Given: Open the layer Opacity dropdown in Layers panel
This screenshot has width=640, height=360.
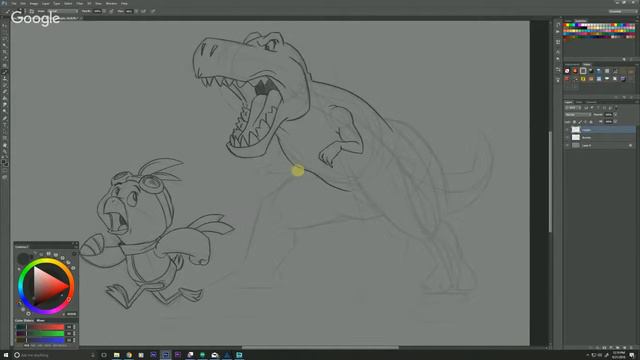Looking at the screenshot, I should pyautogui.click(x=615, y=115).
